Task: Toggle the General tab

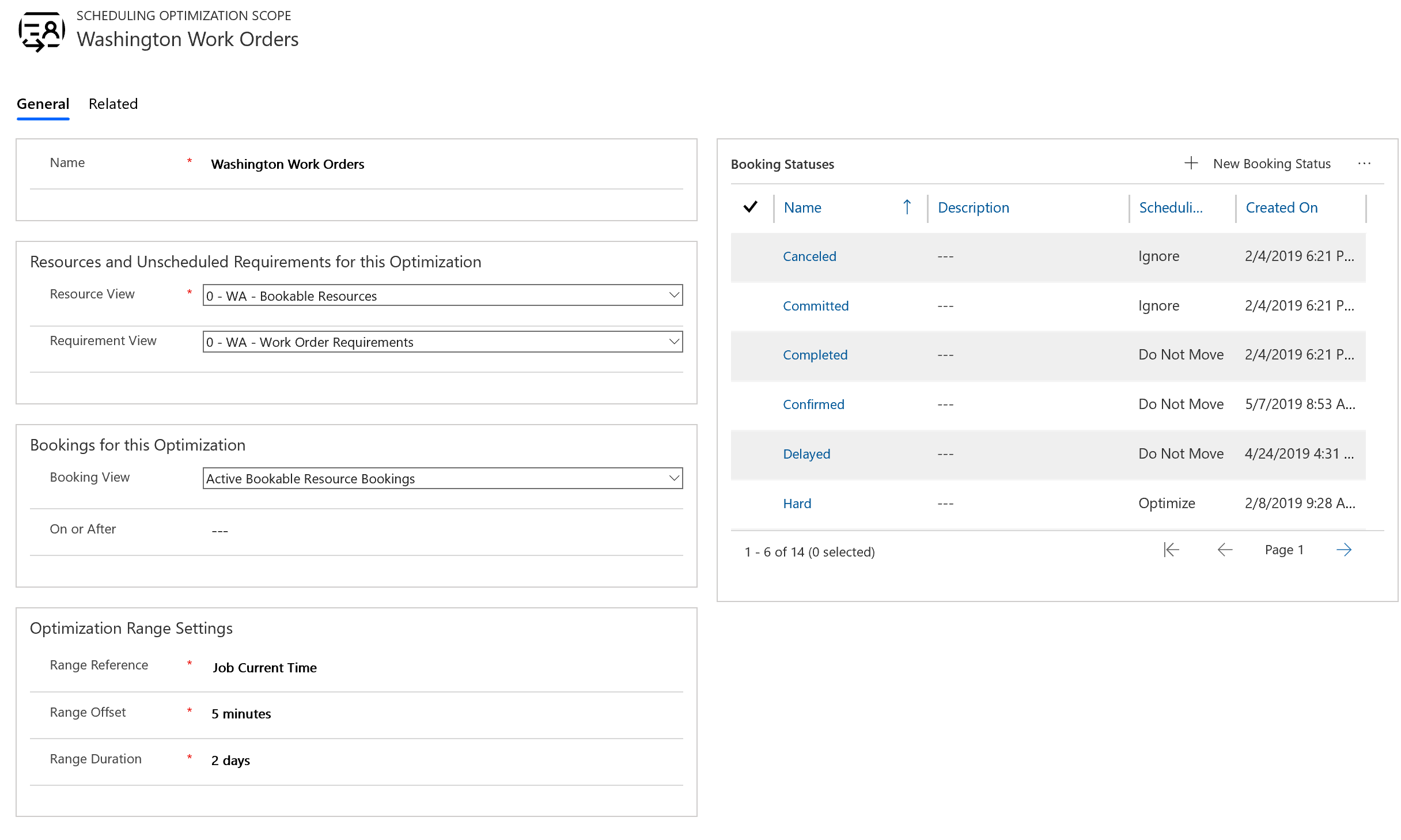Action: point(42,103)
